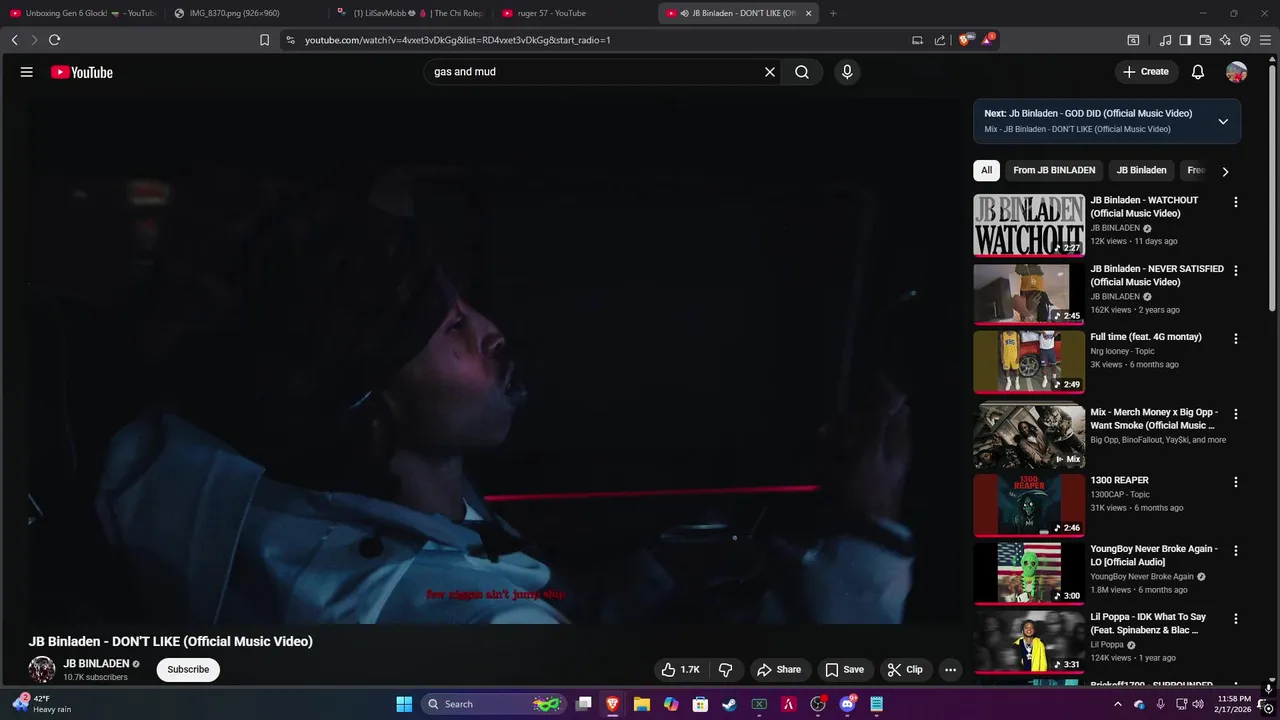Image resolution: width=1280 pixels, height=720 pixels.
Task: Share the video
Action: coord(779,670)
